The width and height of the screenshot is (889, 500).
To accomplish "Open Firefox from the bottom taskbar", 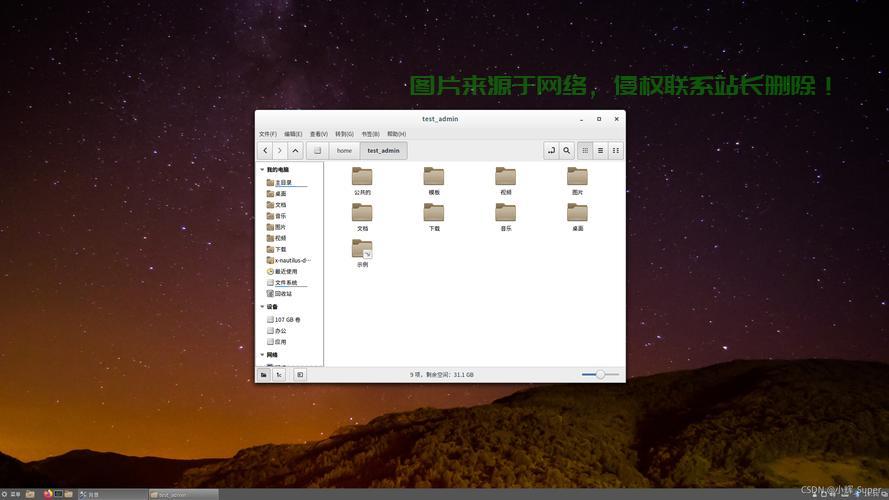I will point(48,494).
